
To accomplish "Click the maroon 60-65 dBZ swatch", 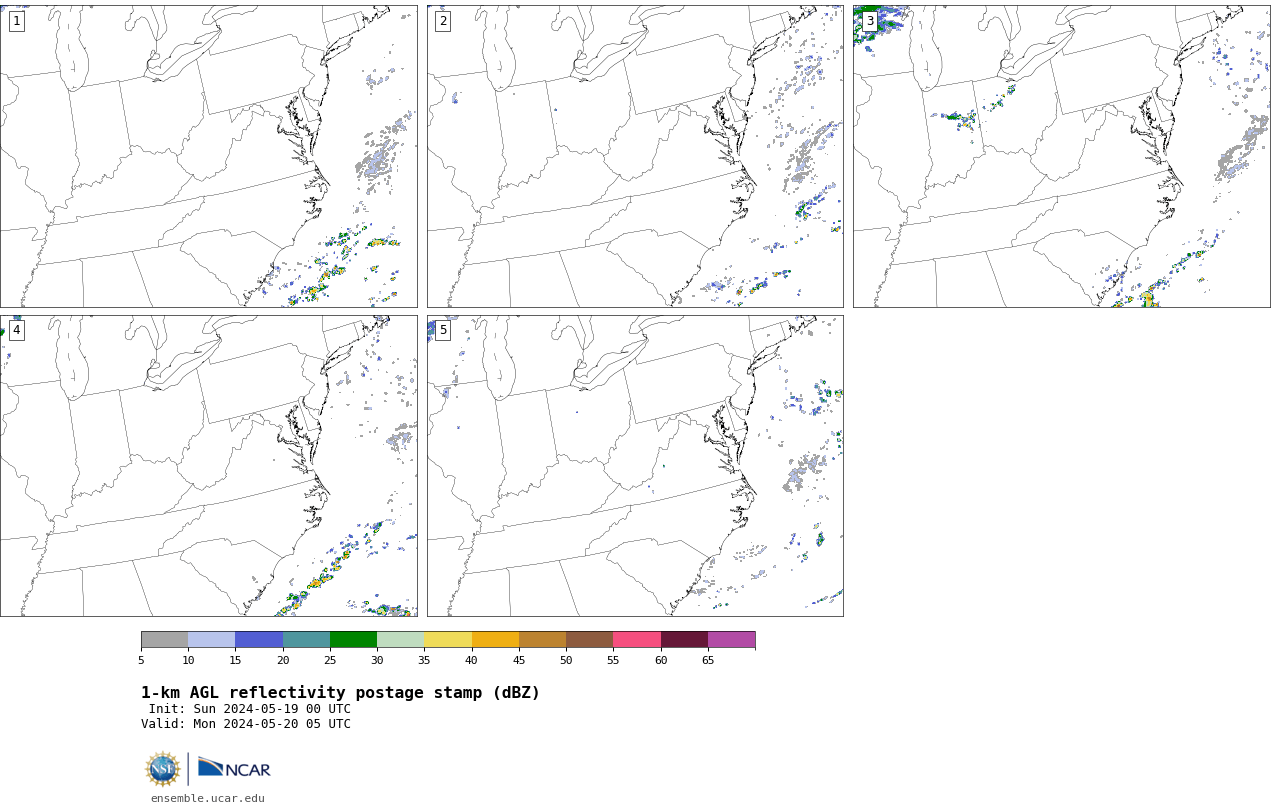I will click(684, 640).
